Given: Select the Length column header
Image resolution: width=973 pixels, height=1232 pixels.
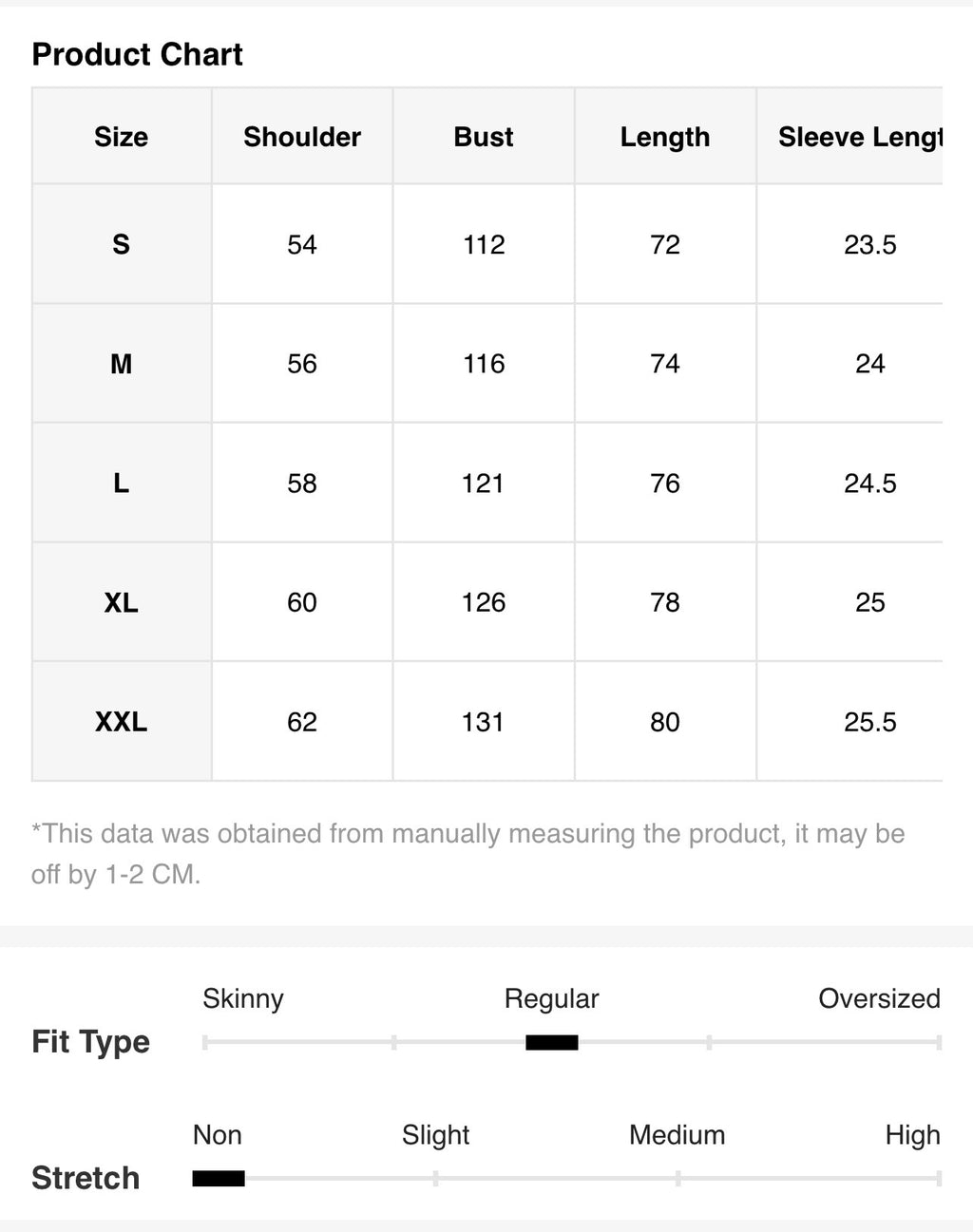Looking at the screenshot, I should (x=665, y=137).
